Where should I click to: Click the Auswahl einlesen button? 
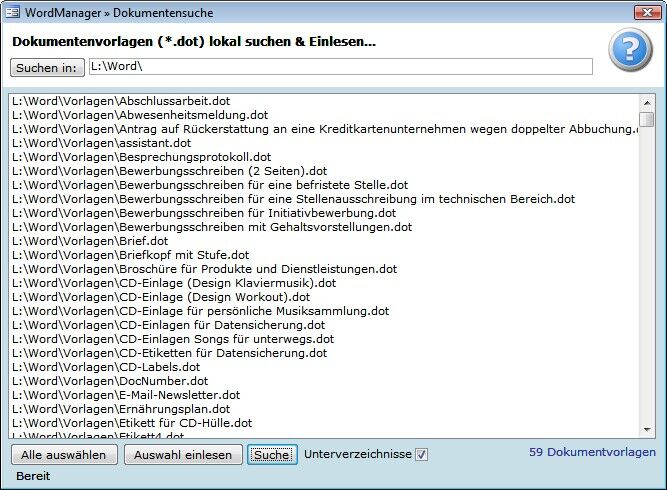[182, 455]
